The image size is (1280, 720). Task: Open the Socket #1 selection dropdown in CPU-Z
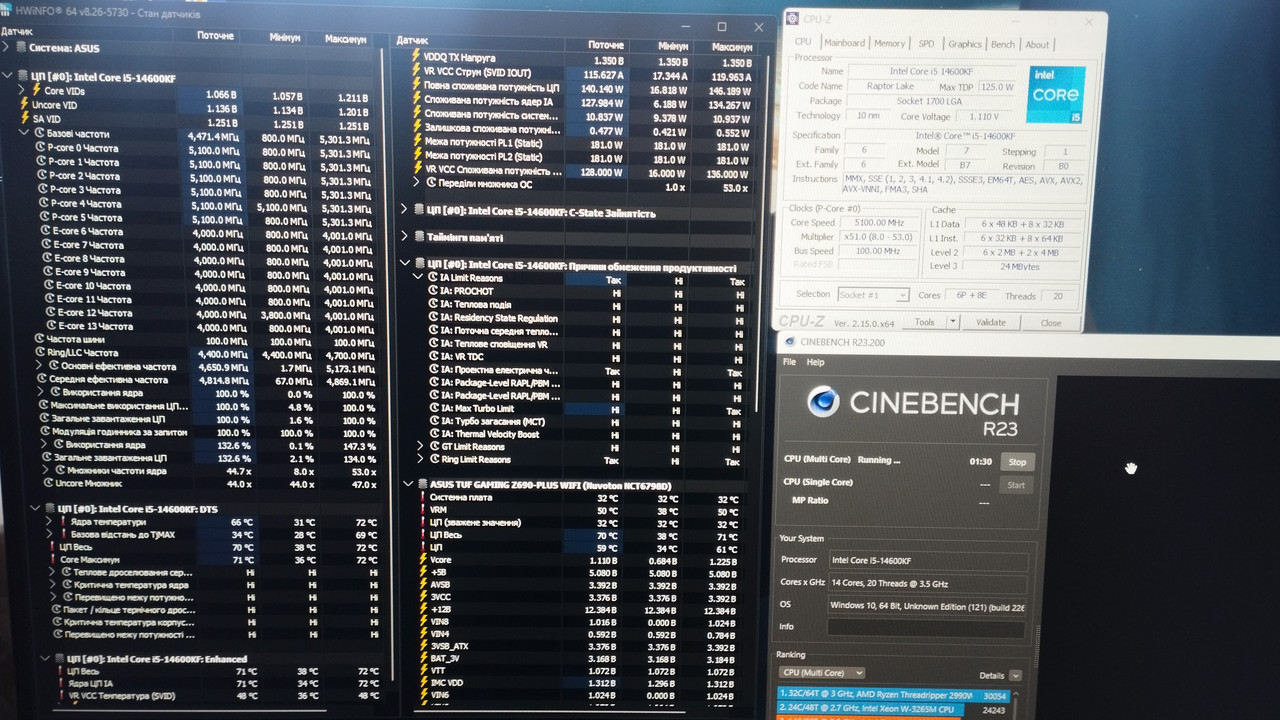(873, 295)
